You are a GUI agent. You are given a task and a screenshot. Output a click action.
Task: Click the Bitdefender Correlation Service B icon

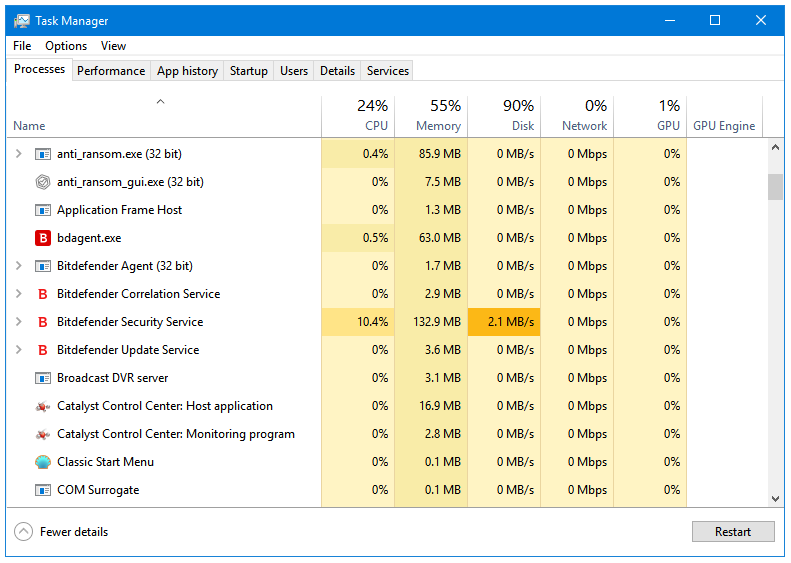(x=43, y=294)
